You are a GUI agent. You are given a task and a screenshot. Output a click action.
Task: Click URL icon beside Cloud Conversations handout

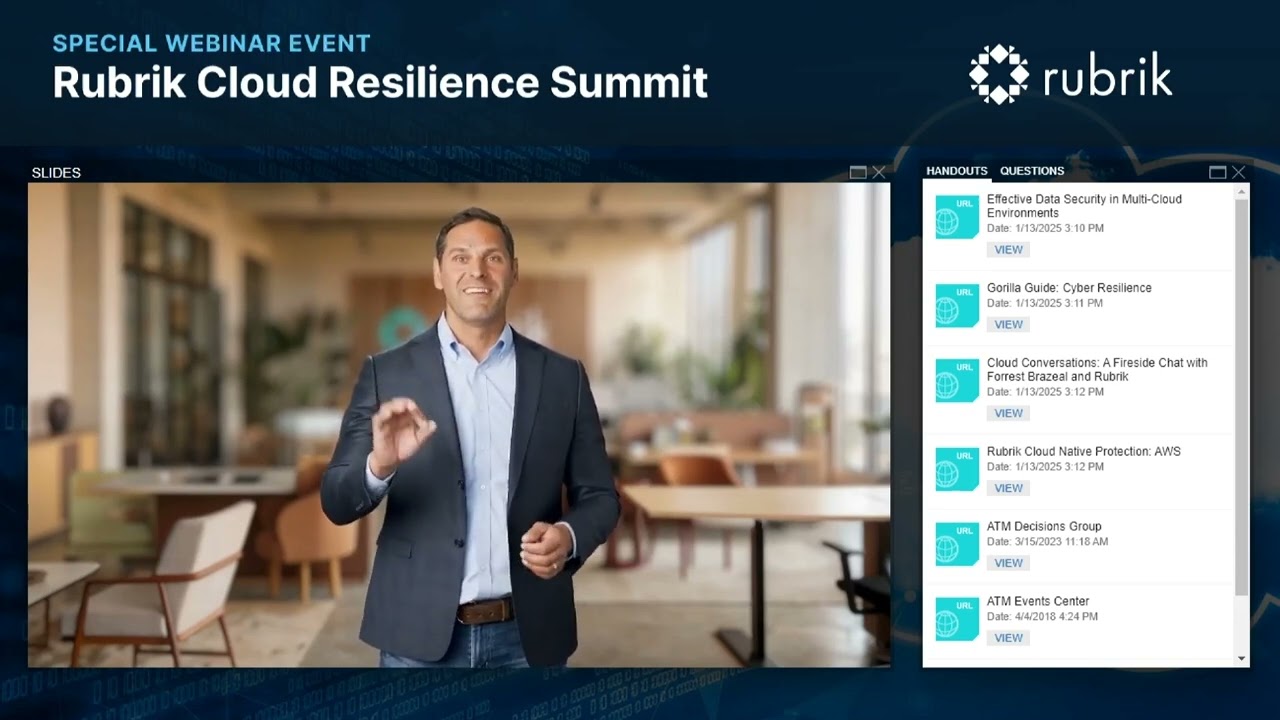coord(956,380)
